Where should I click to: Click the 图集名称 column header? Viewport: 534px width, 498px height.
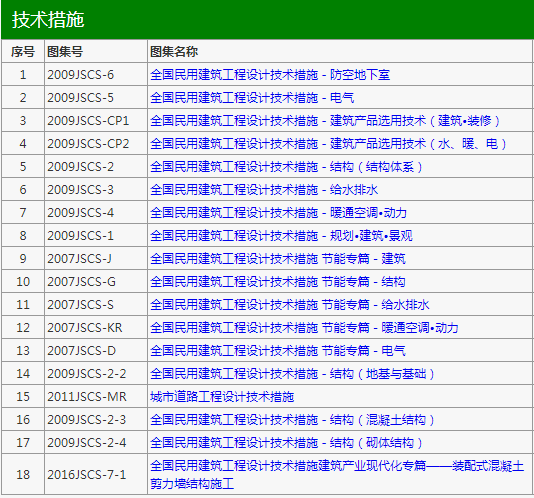[174, 51]
